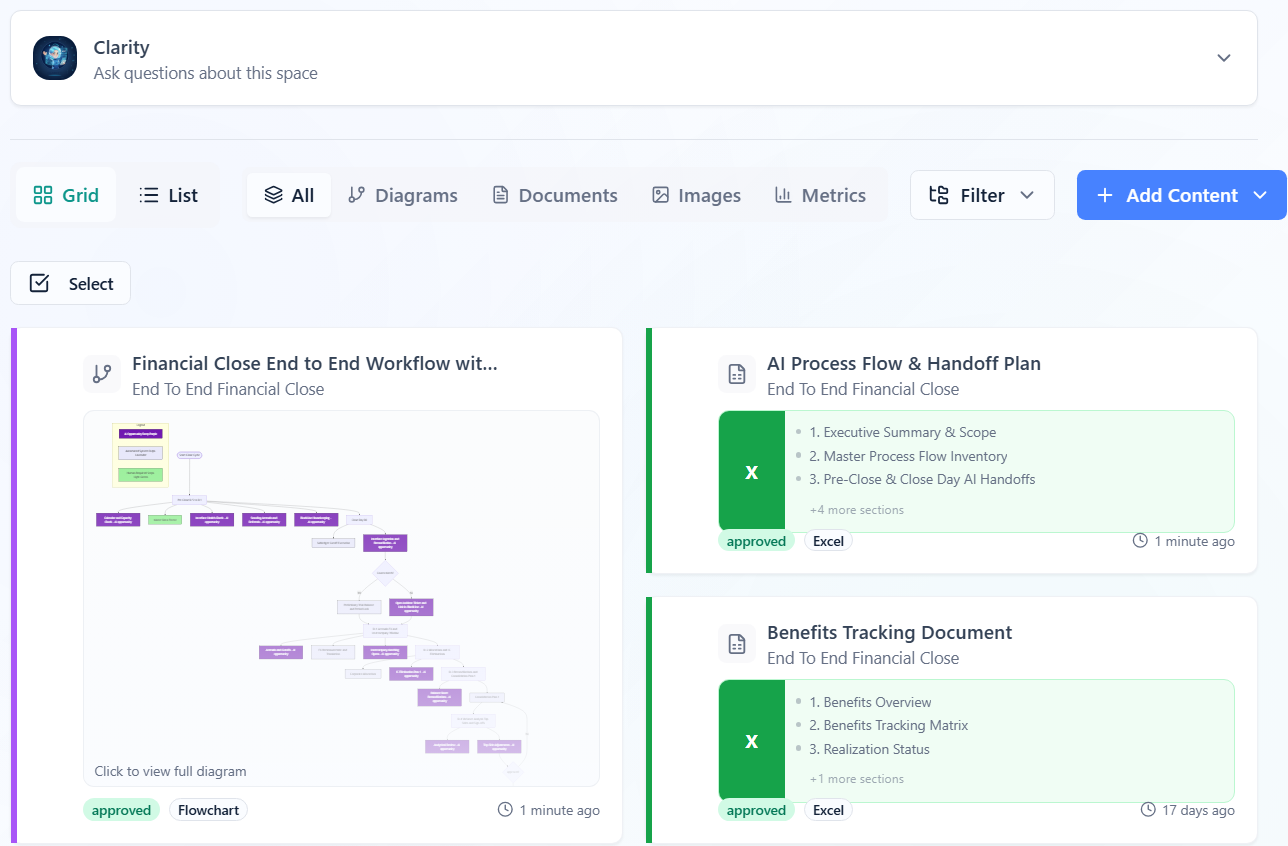Click Excel file icon on AI Process Flow card
The image size is (1288, 846).
click(x=752, y=471)
